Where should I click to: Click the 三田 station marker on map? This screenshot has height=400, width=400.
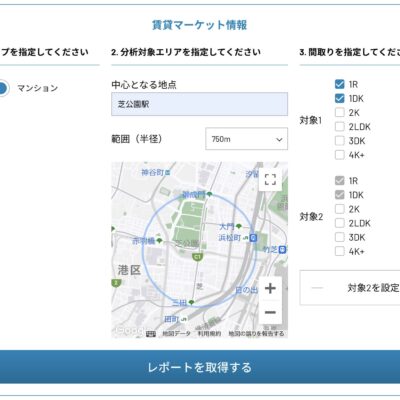coord(191,303)
